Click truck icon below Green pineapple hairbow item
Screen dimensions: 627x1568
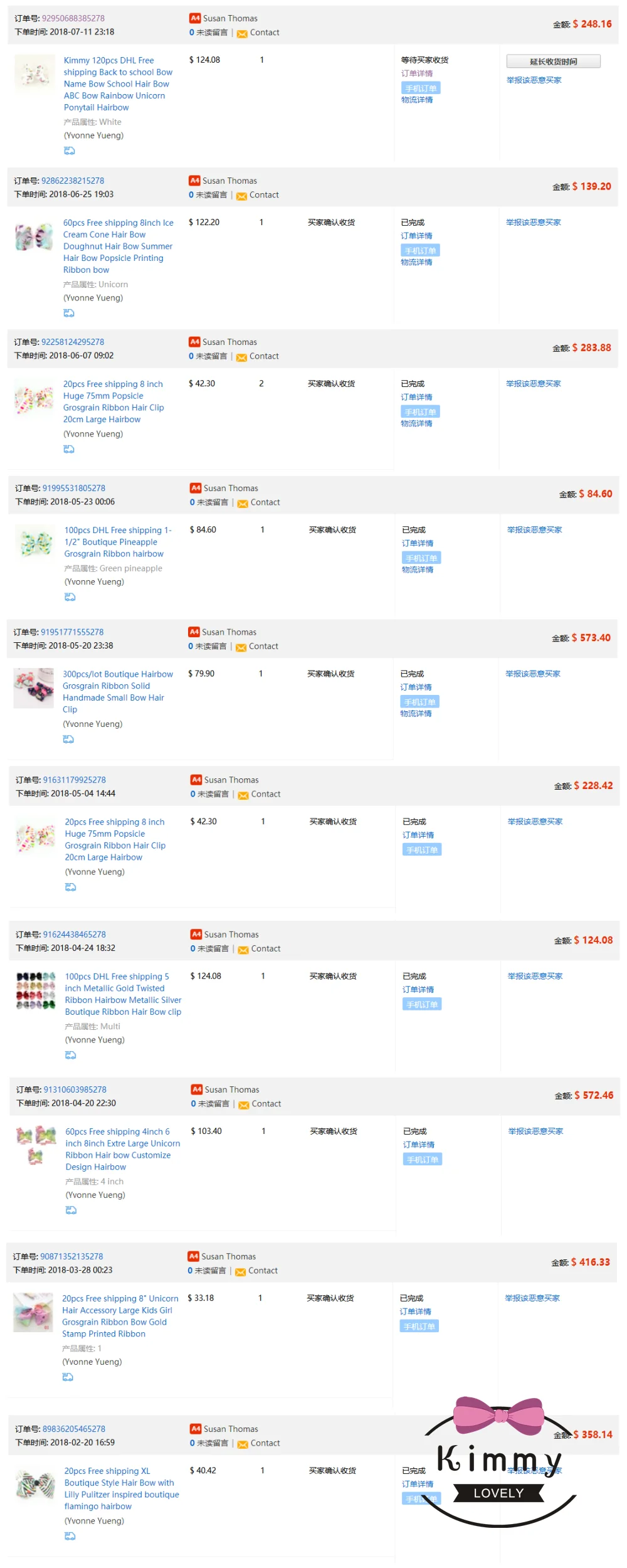pyautogui.click(x=70, y=597)
